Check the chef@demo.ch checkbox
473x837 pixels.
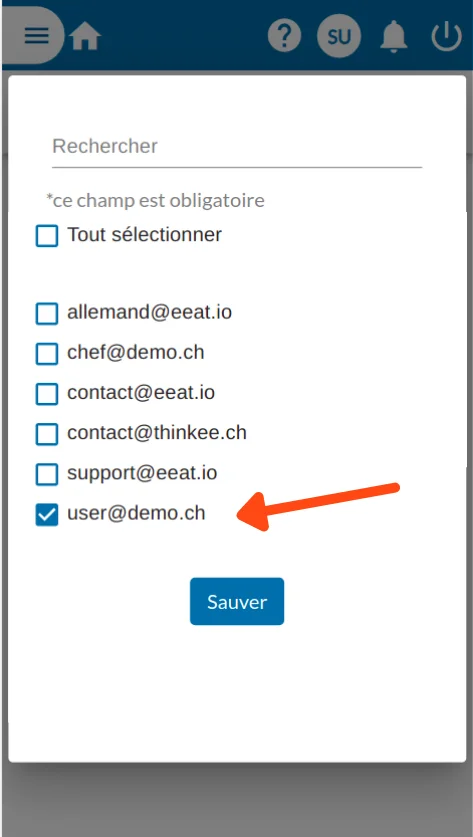coord(47,353)
